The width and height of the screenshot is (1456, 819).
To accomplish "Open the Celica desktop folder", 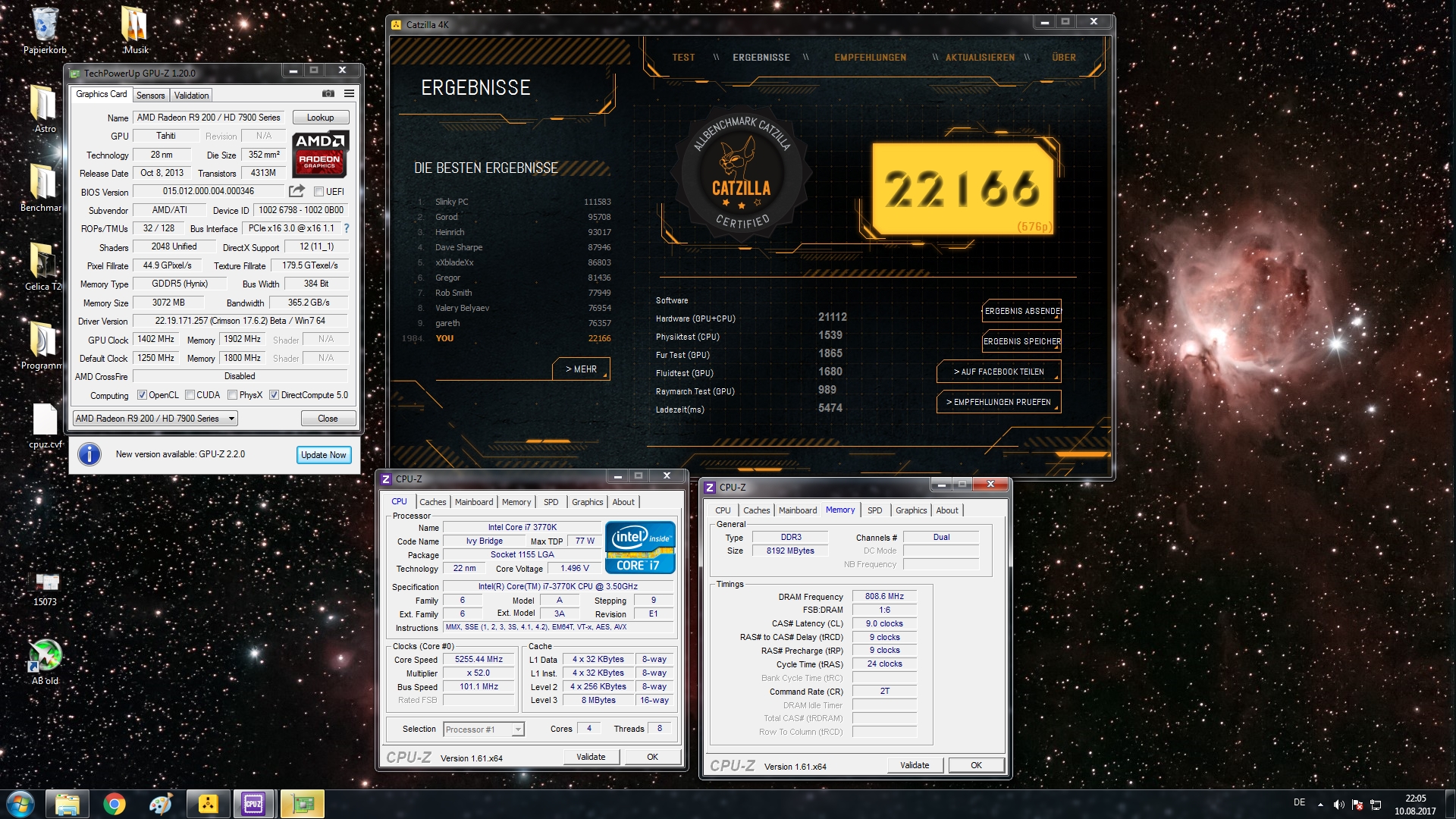I will [x=42, y=266].
